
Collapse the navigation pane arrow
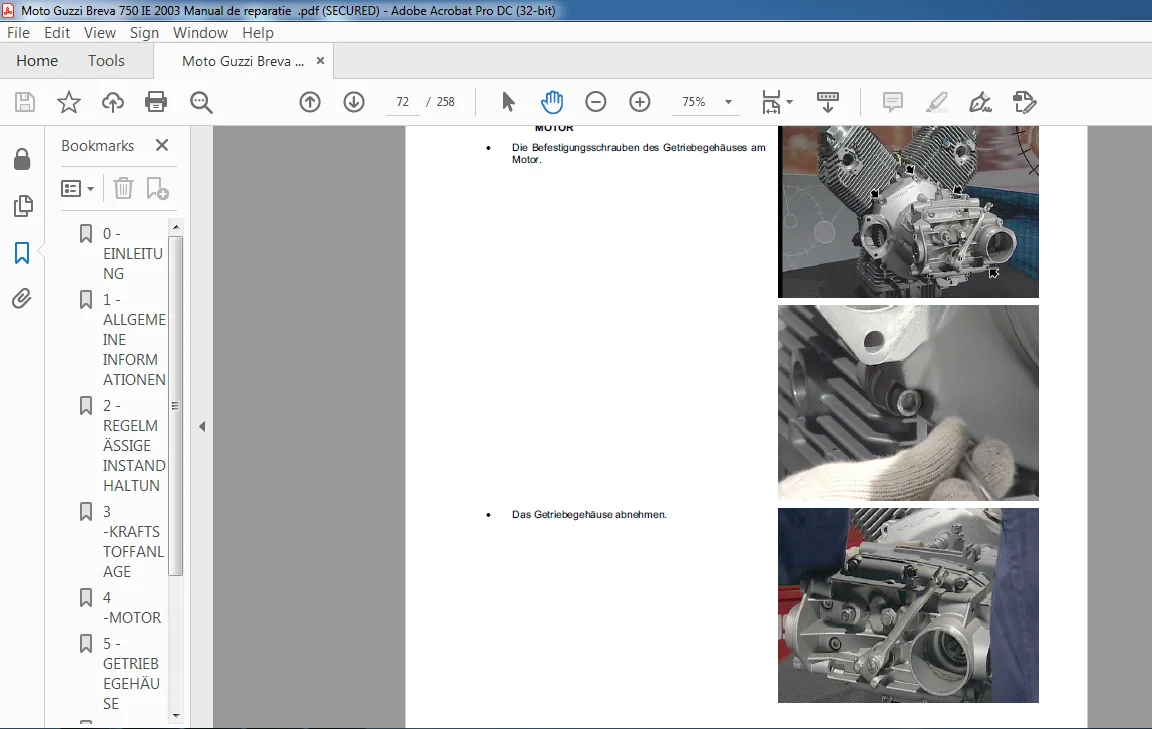202,427
